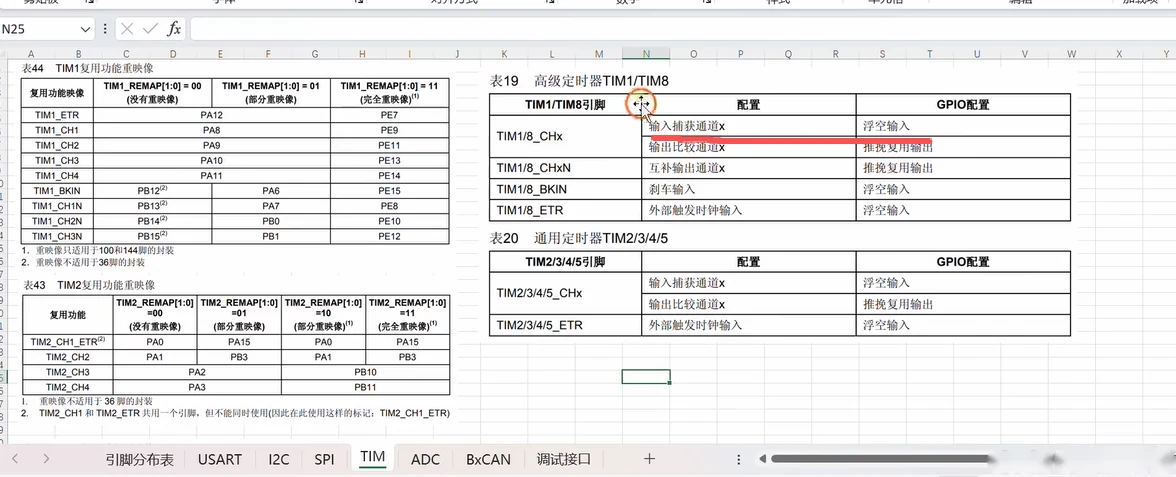Click the TIM1/8_CHxN cell

tap(565, 168)
